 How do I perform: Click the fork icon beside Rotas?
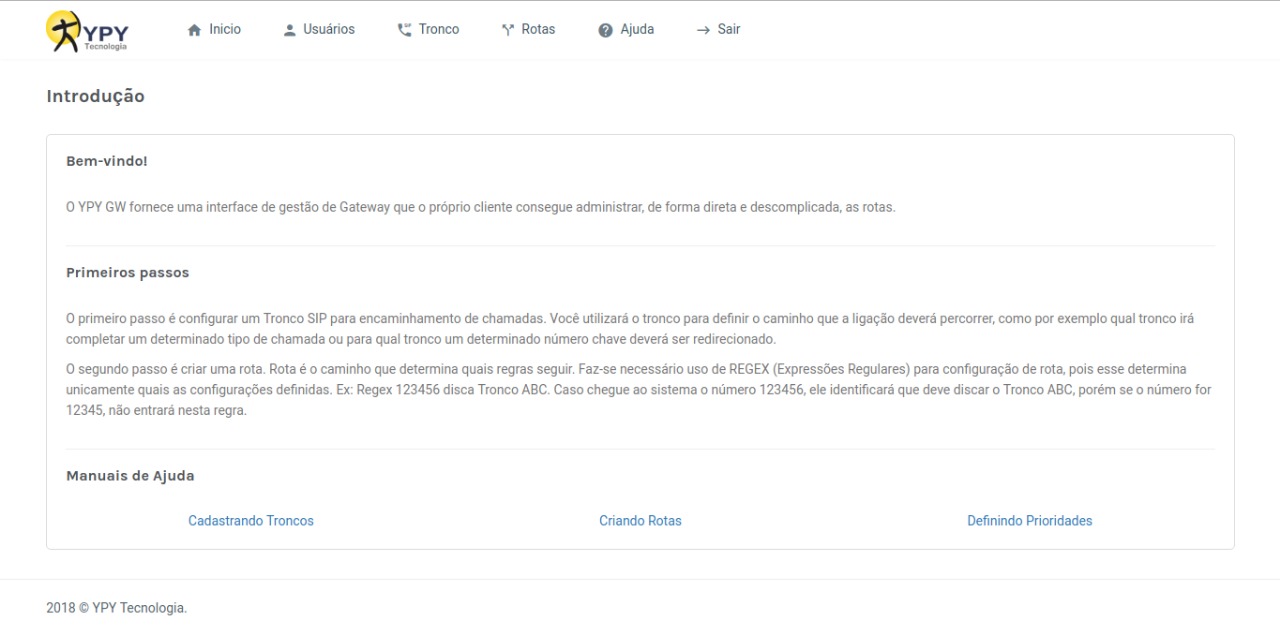pos(508,30)
